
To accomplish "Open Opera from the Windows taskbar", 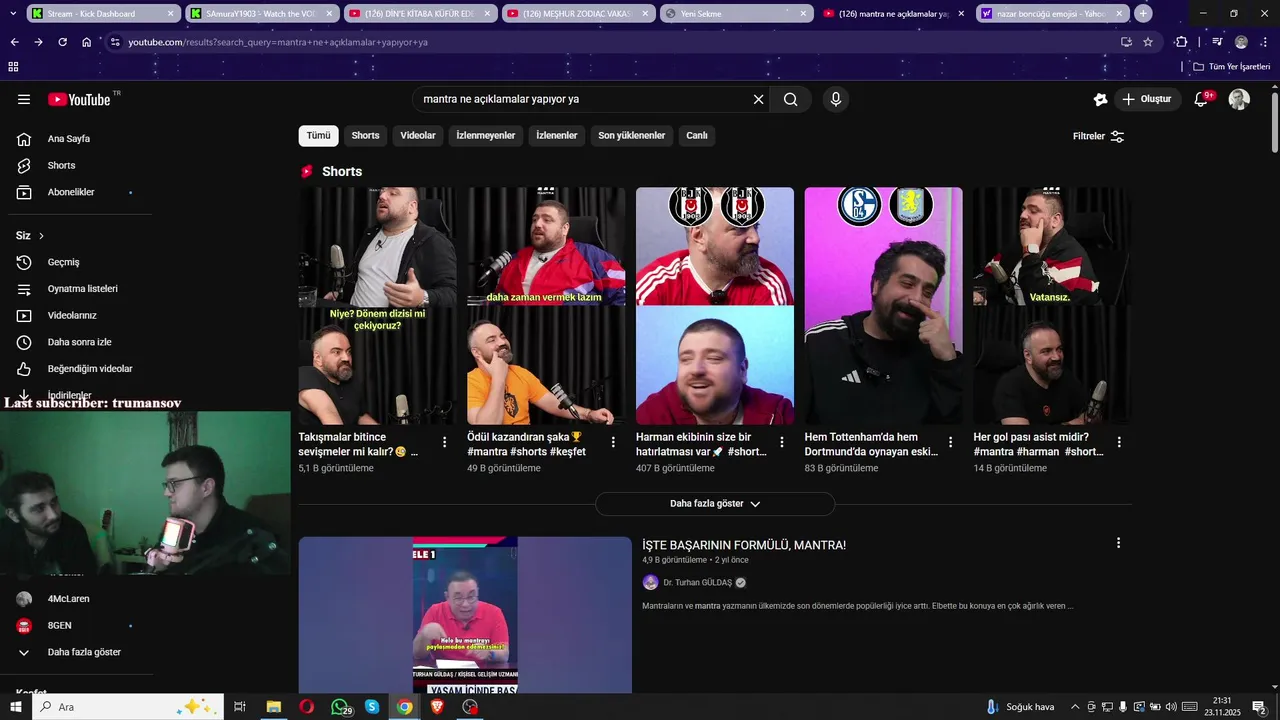I will 306,707.
